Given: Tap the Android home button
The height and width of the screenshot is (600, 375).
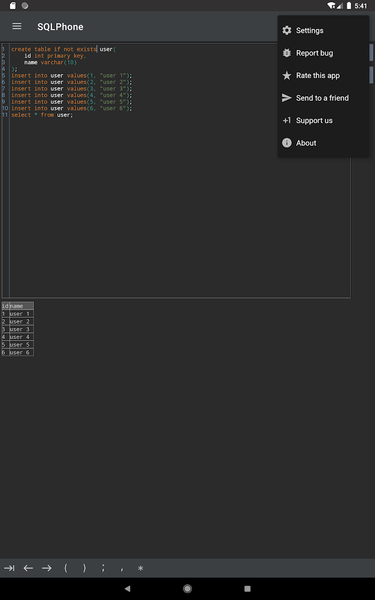Looking at the screenshot, I should click(188, 589).
